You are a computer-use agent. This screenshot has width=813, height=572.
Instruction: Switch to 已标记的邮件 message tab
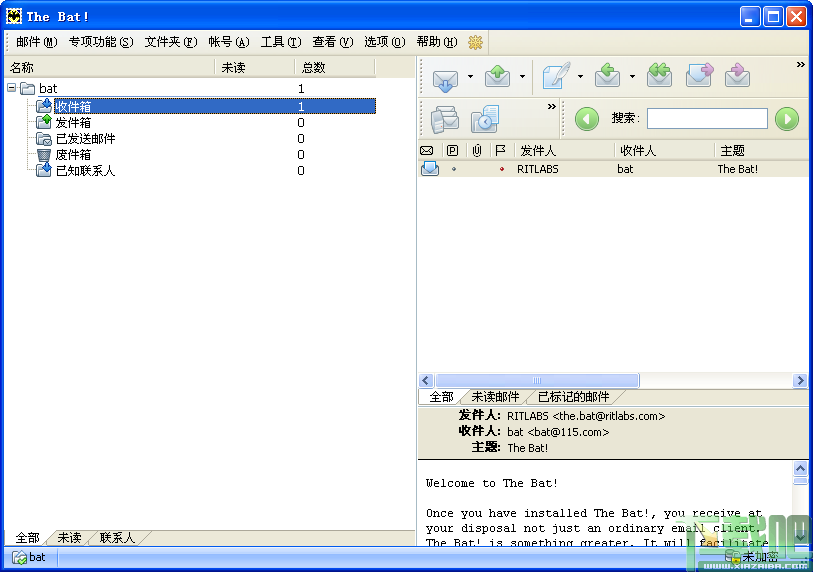[573, 397]
